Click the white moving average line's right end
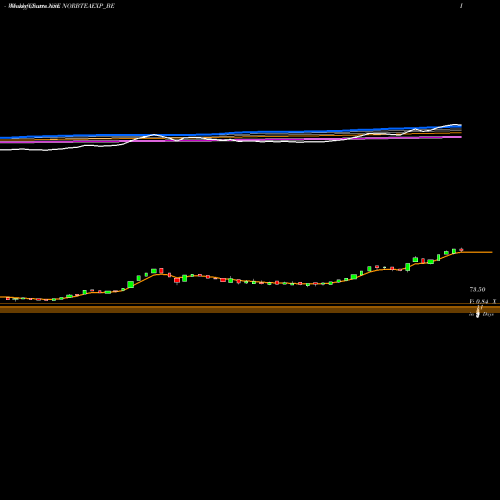Image resolution: width=500 pixels, height=500 pixels. (460, 125)
